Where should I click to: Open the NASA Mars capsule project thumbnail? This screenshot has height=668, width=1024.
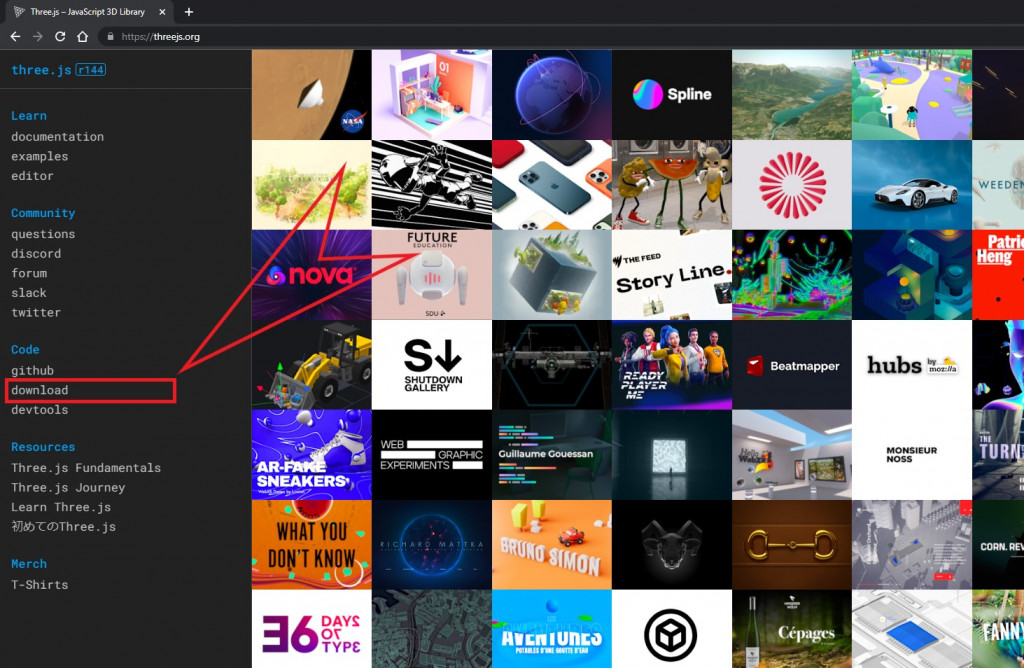[312, 95]
